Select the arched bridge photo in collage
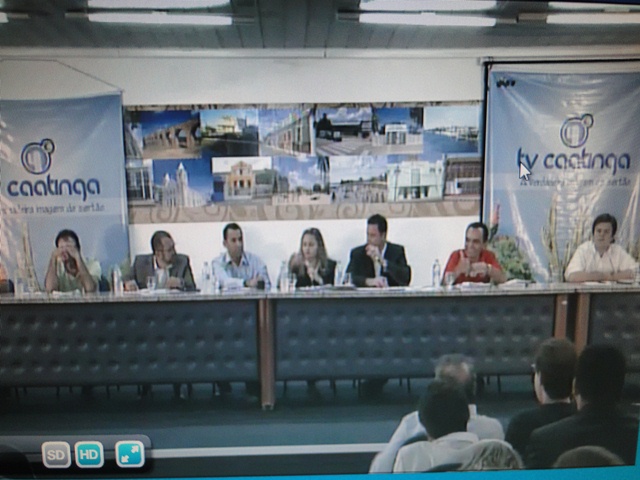This screenshot has width=640, height=480. [x=163, y=133]
